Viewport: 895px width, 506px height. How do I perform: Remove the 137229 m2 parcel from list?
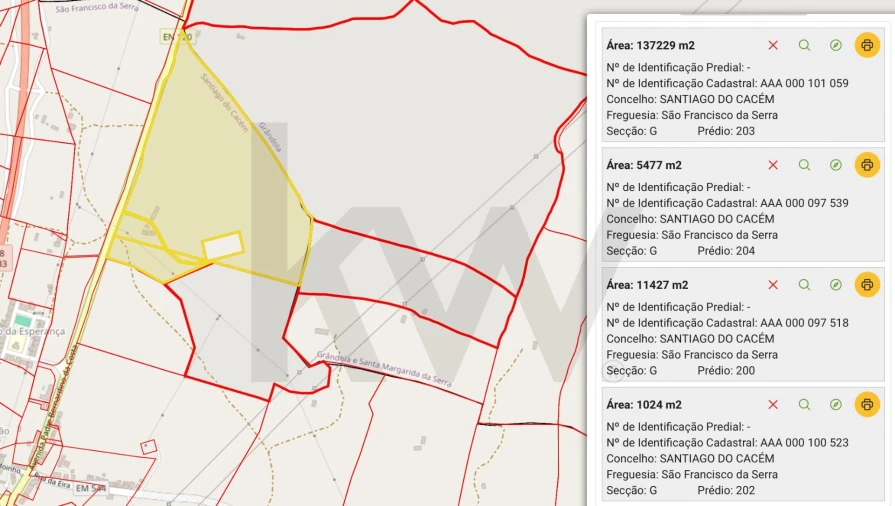[x=773, y=45]
